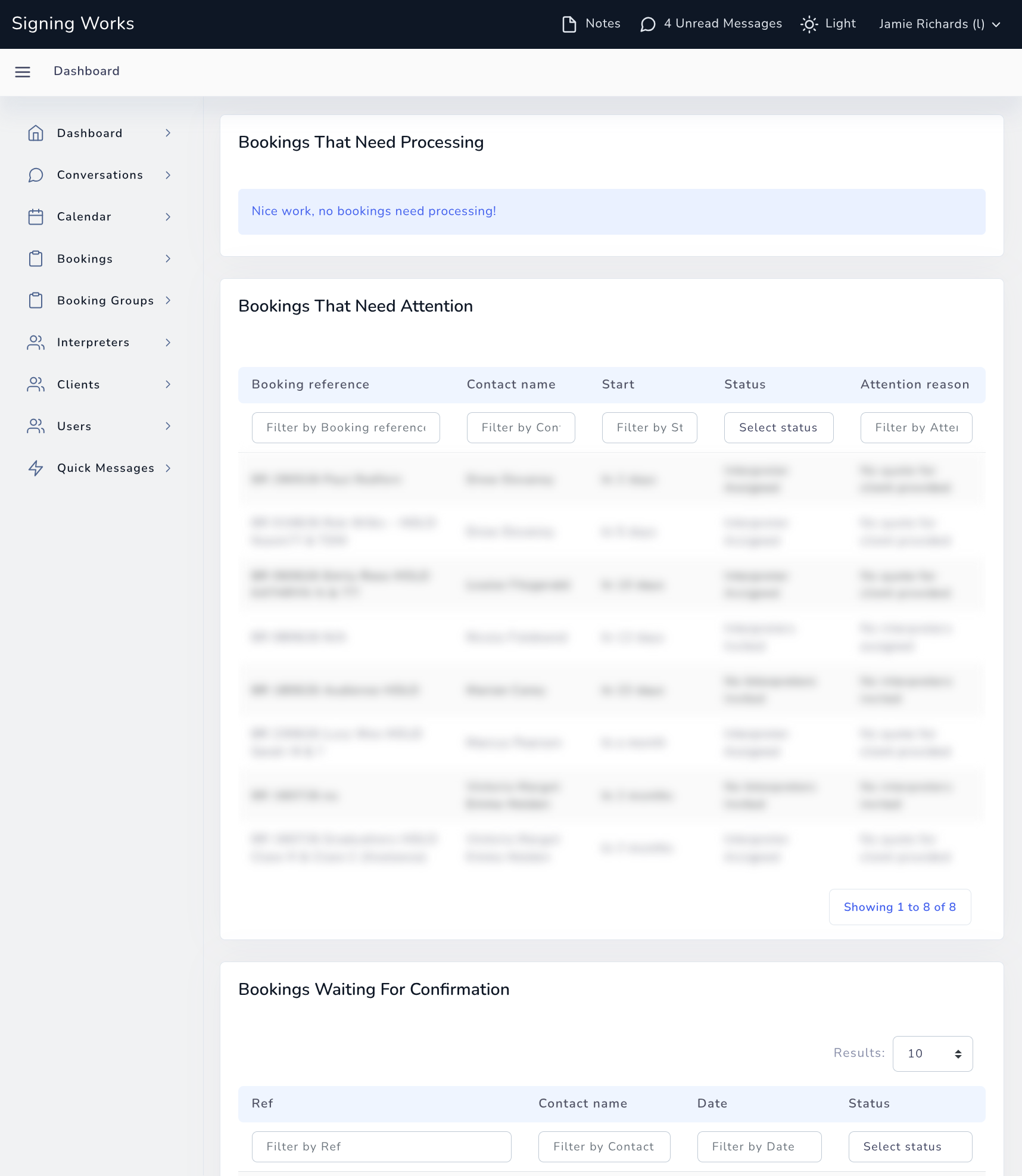
Task: Click the Signing Works logo link
Action: pos(73,23)
